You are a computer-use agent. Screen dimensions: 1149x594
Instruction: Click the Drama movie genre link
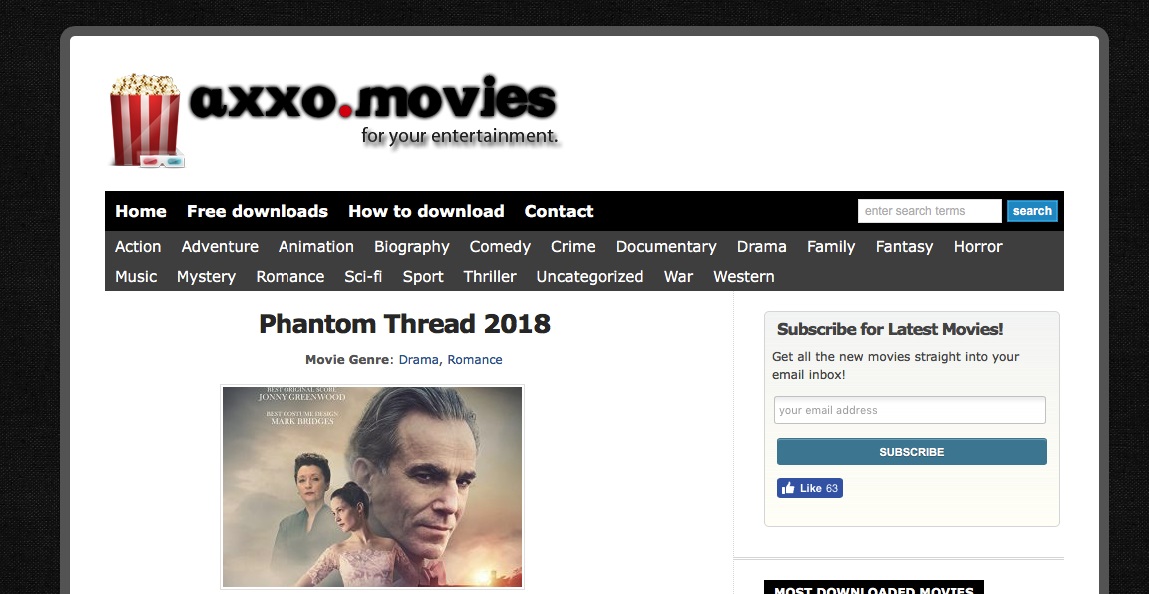tap(418, 360)
